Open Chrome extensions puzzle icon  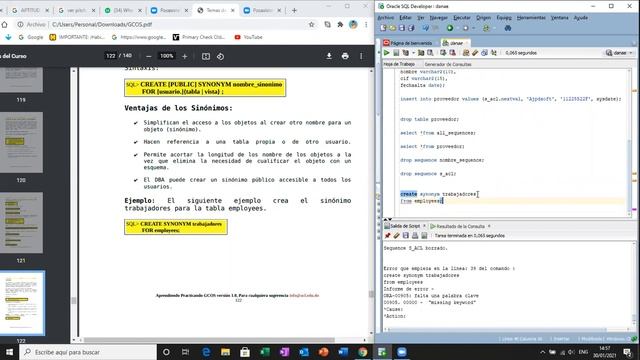tap(340, 24)
